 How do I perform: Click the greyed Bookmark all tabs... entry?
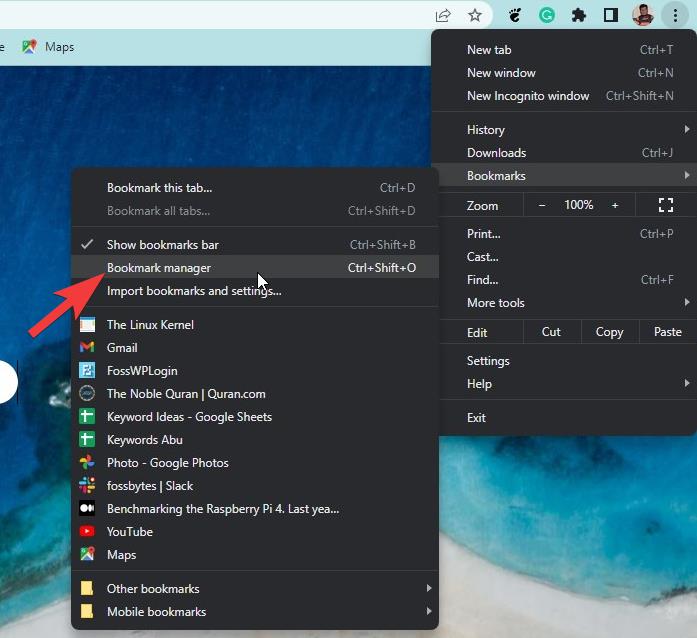tap(255, 211)
